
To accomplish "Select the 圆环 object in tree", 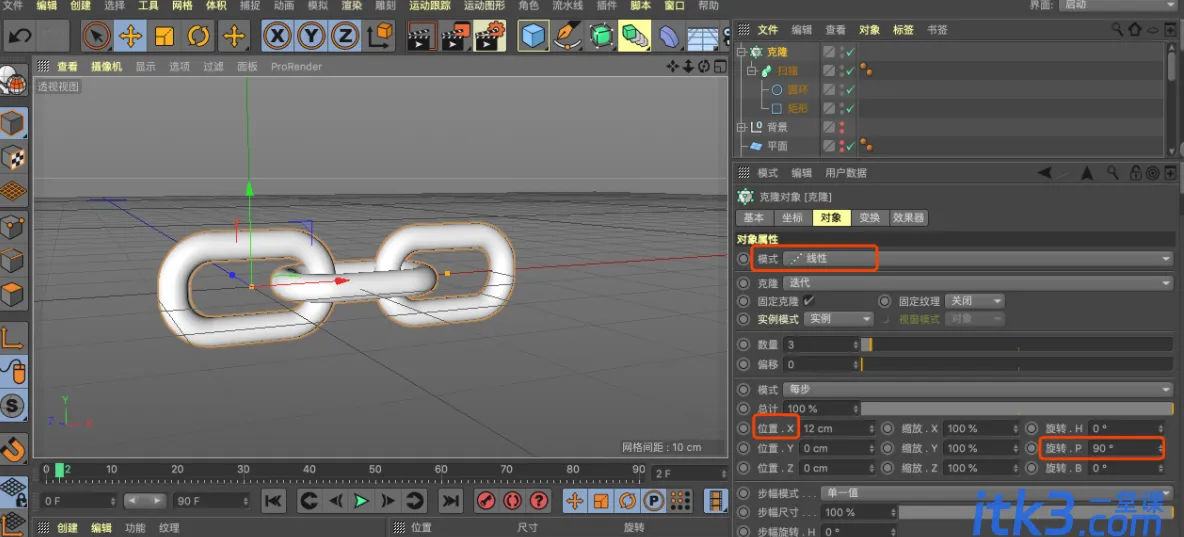I will point(797,89).
